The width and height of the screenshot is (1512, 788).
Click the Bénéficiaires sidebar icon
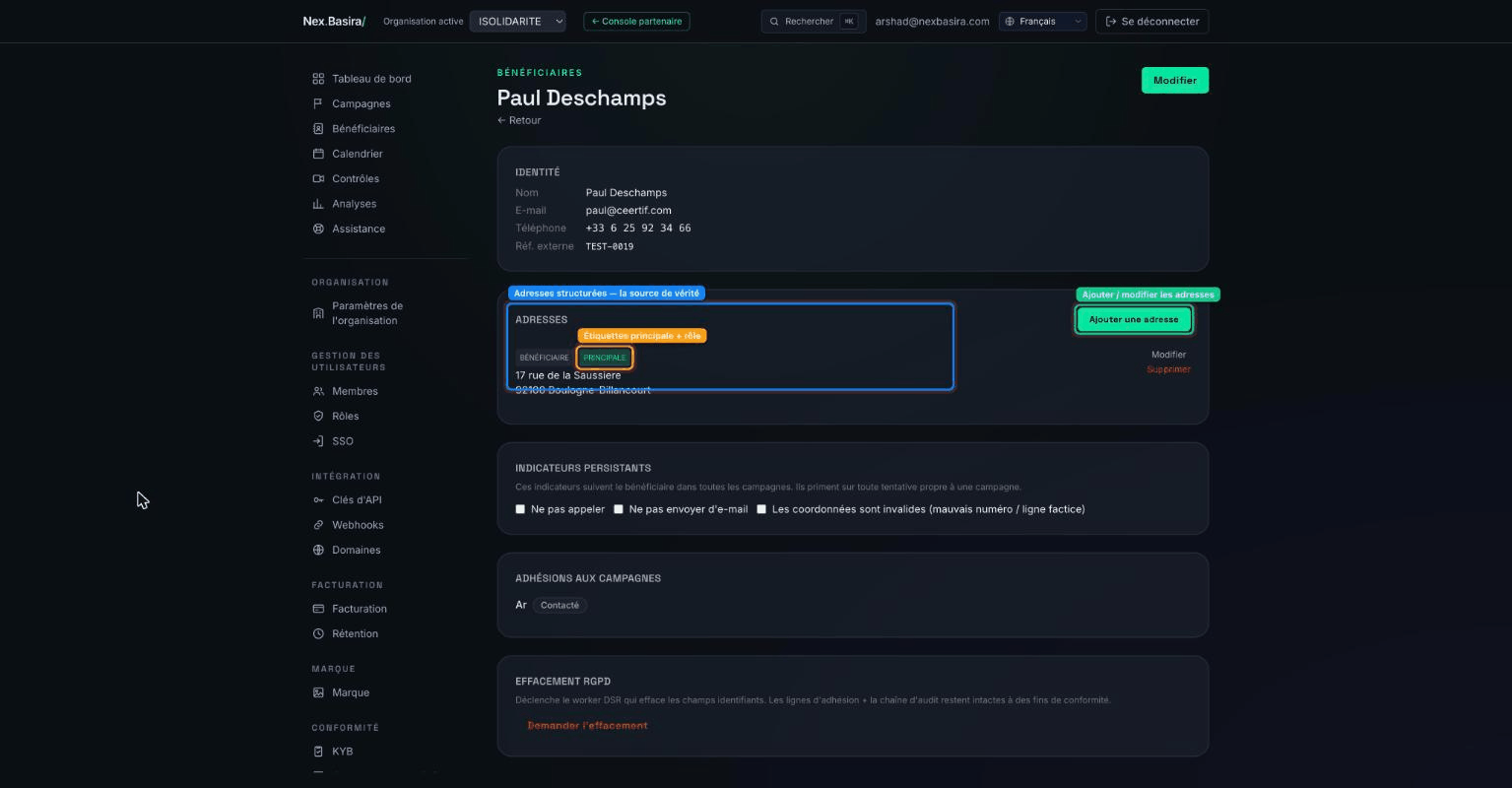[x=318, y=129]
